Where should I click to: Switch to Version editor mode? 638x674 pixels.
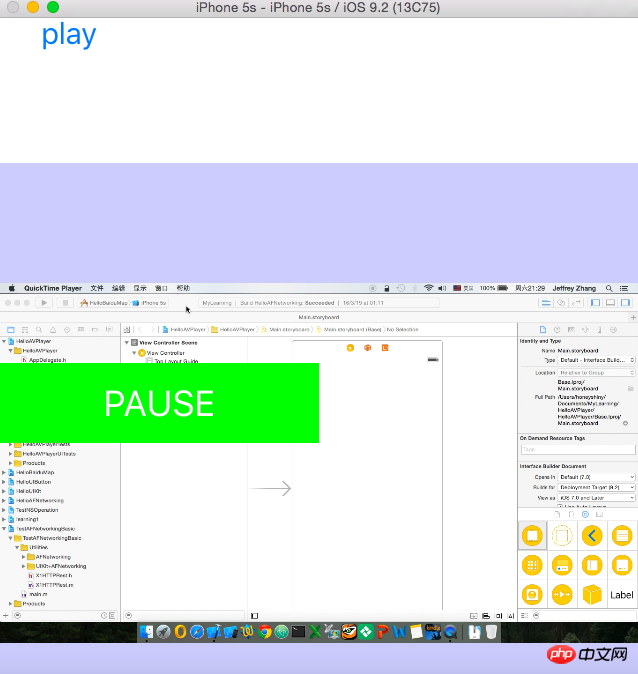tap(576, 303)
